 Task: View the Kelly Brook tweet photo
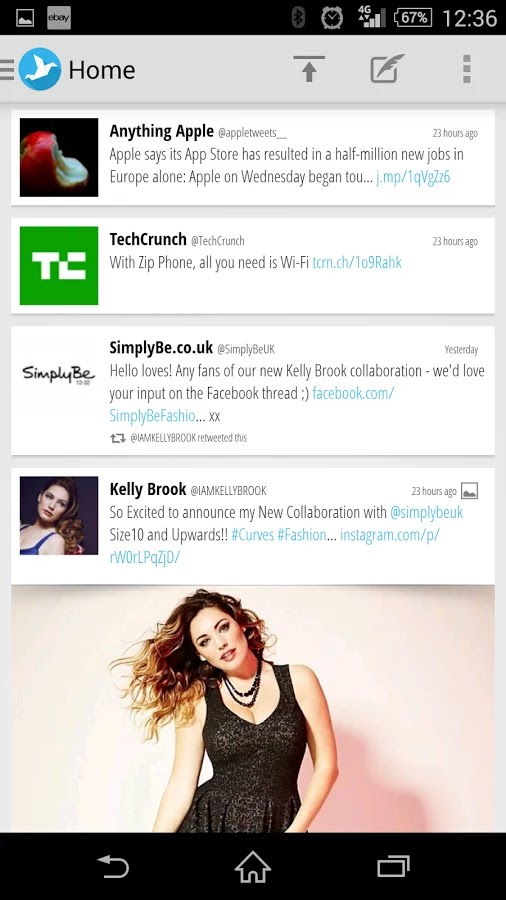(253, 709)
